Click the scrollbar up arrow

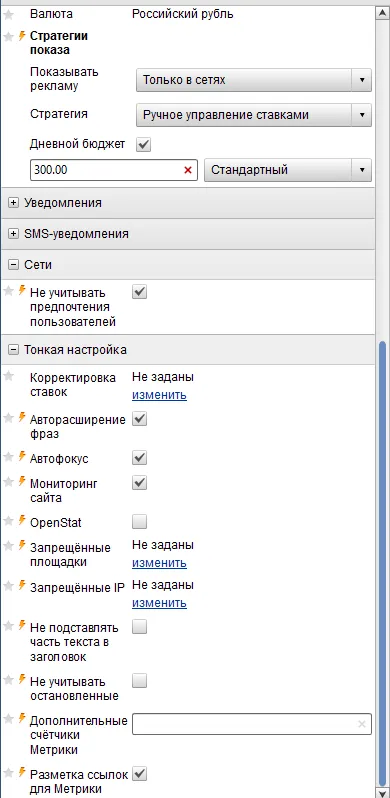382,14
